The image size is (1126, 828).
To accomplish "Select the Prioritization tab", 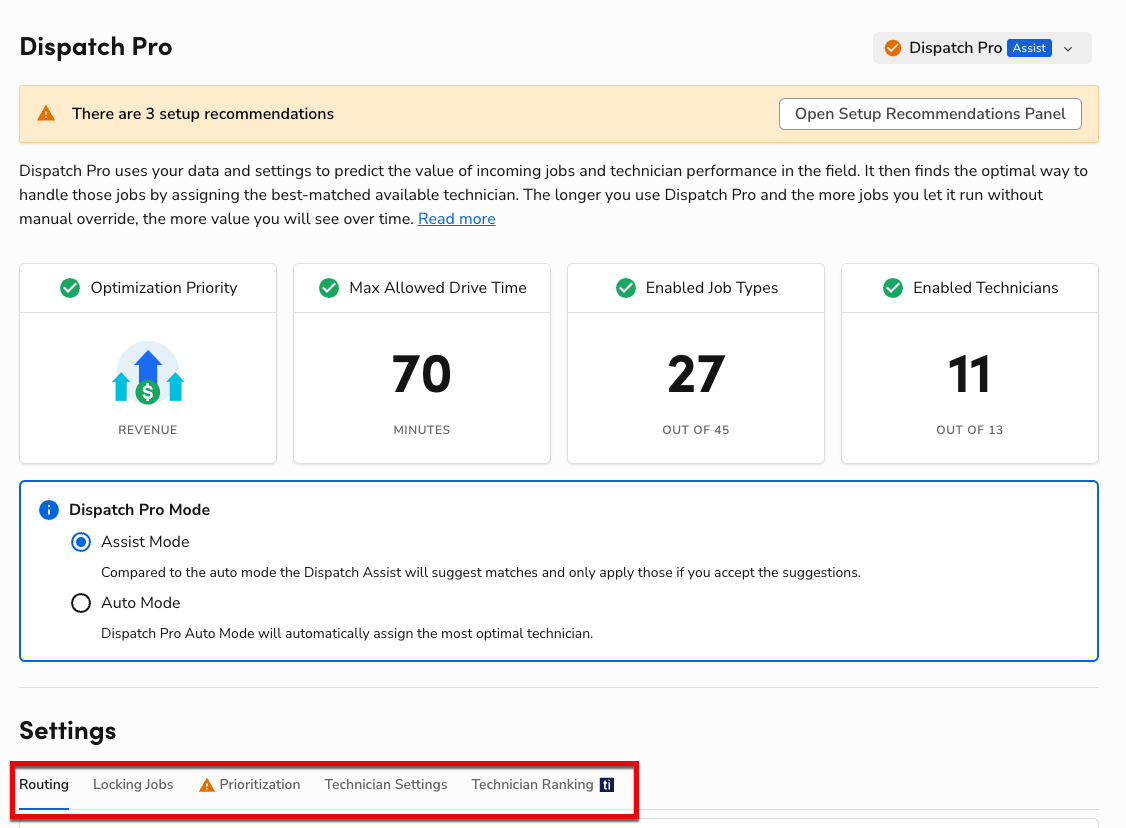I will [259, 784].
